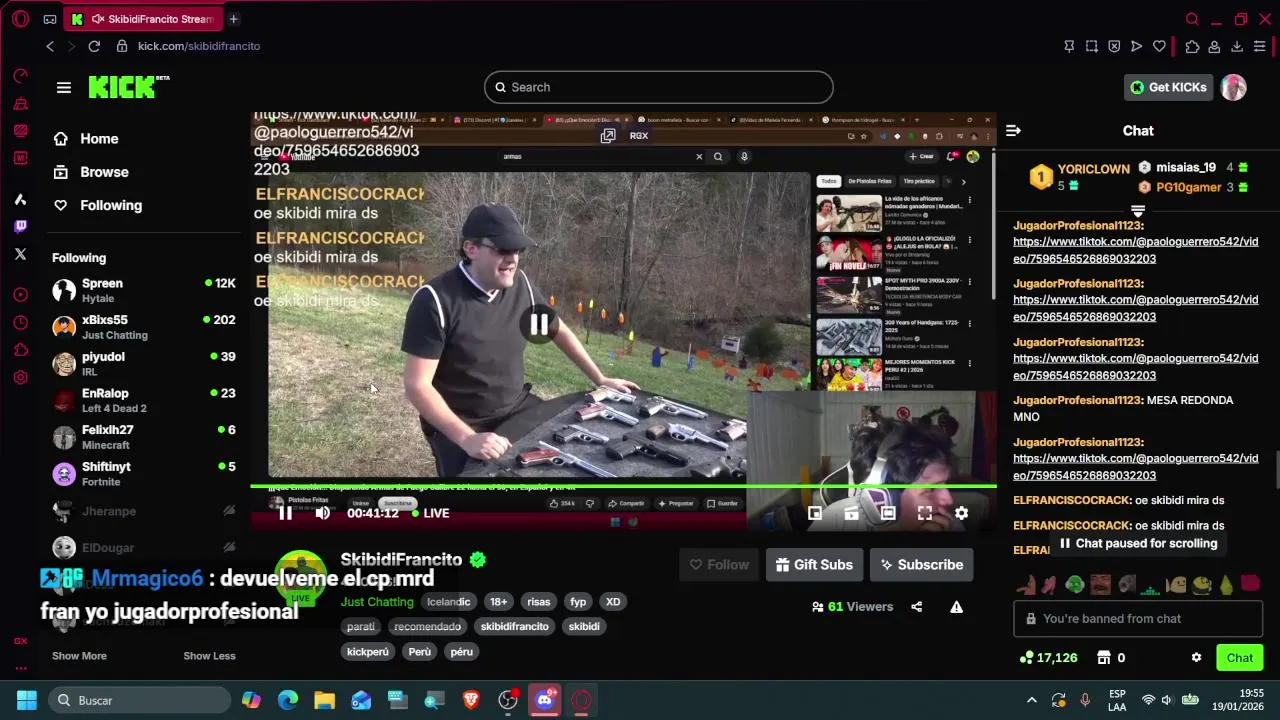Show more followed channels
The height and width of the screenshot is (720, 1280).
click(x=79, y=656)
